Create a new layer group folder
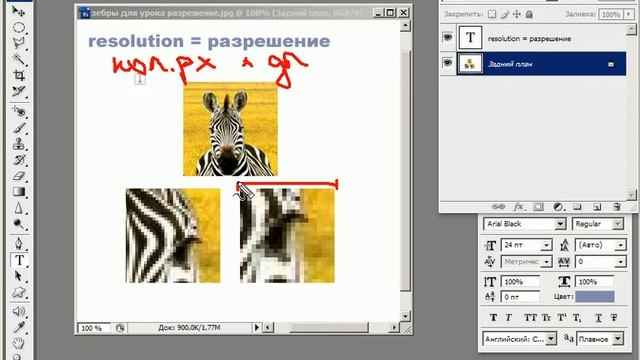 click(577, 207)
